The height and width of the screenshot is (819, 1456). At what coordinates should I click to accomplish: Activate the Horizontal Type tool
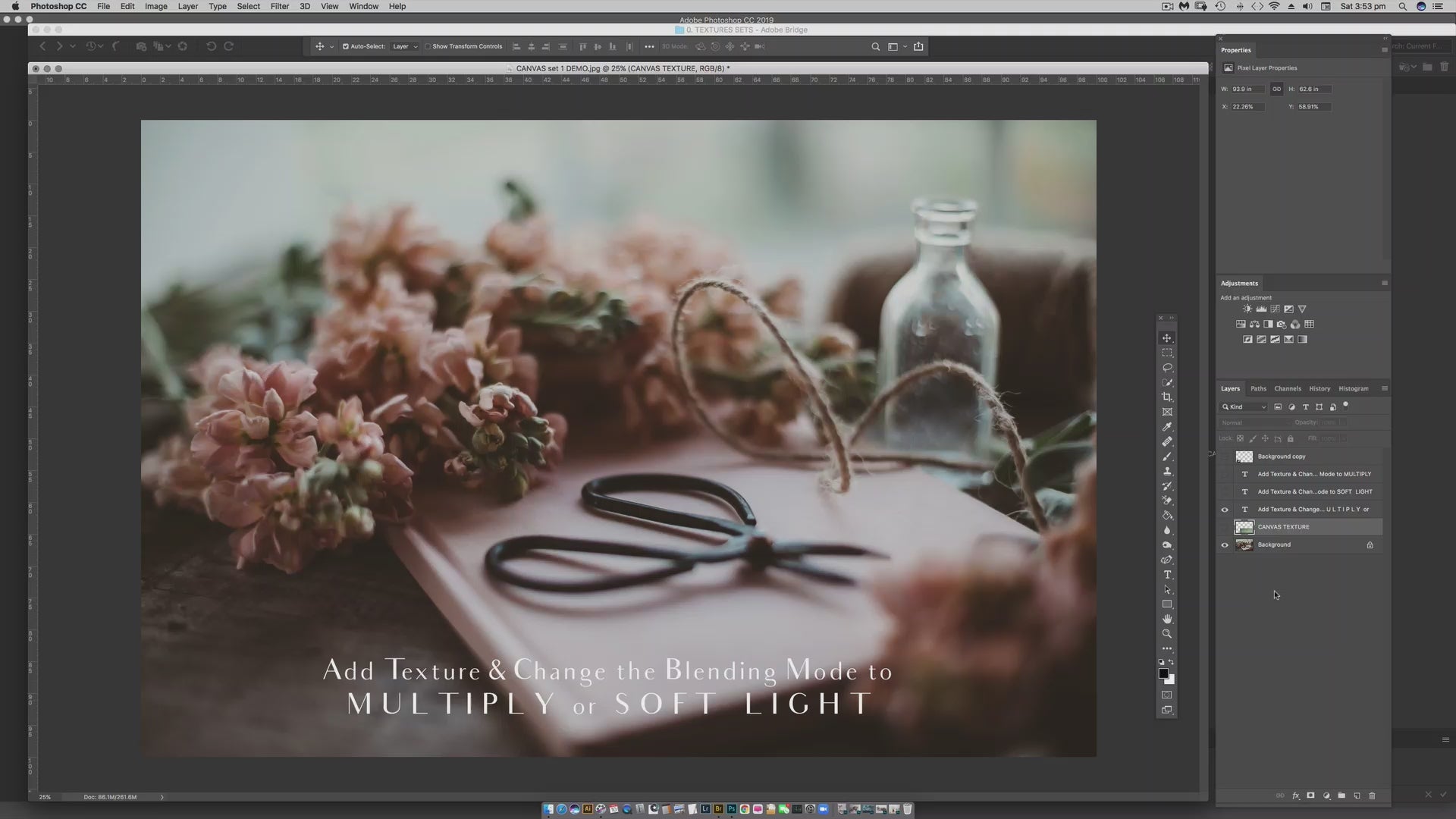click(1167, 575)
